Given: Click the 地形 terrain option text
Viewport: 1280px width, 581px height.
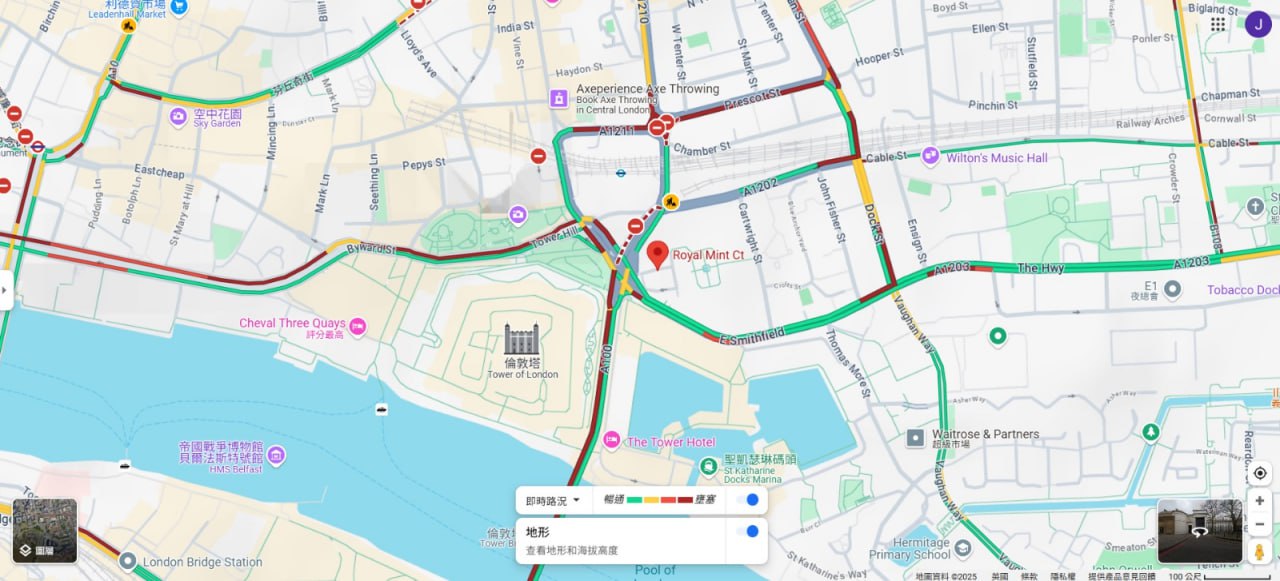Looking at the screenshot, I should tap(538, 532).
